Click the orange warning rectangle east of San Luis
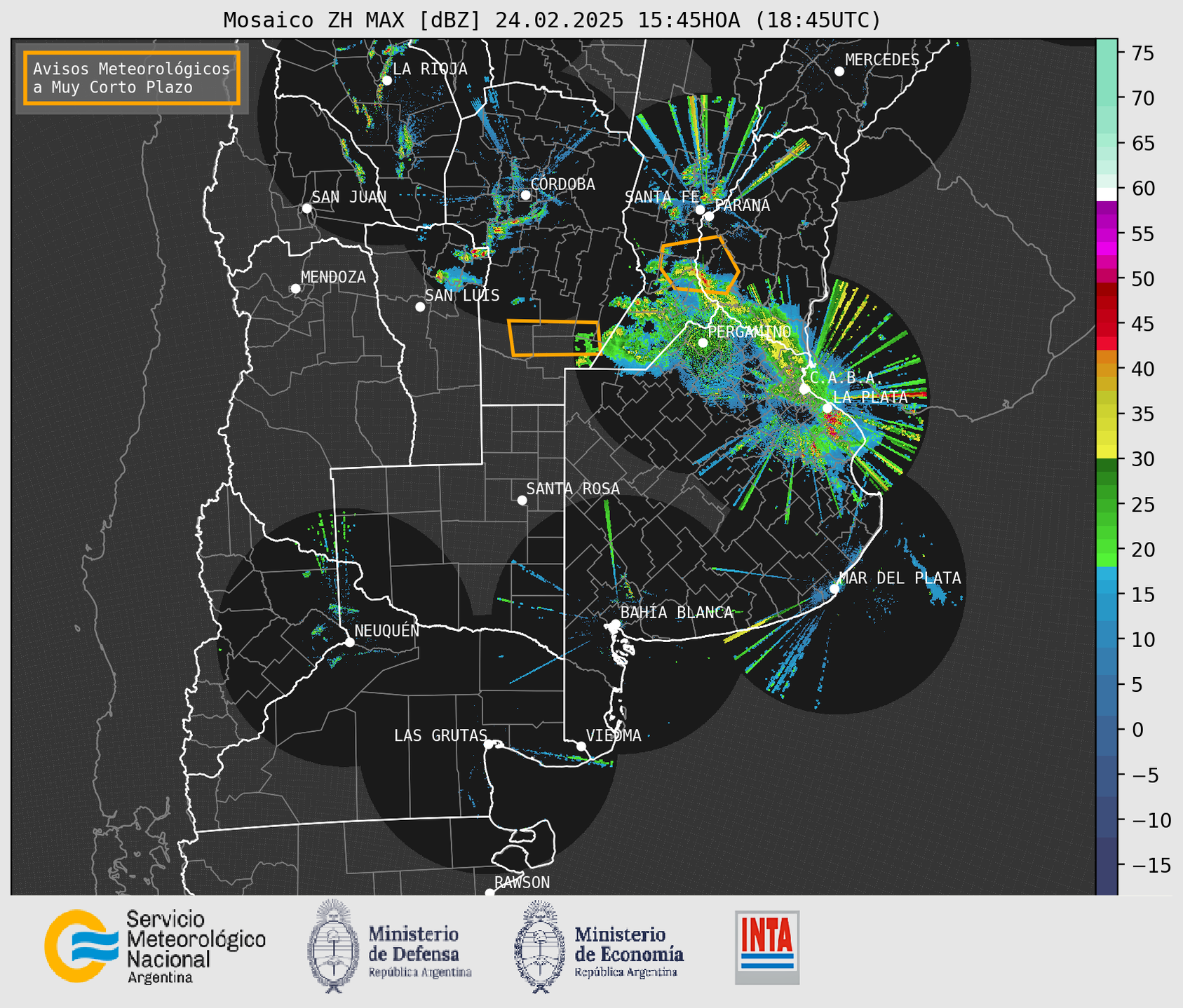This screenshot has height=1008, width=1183. tap(554, 338)
